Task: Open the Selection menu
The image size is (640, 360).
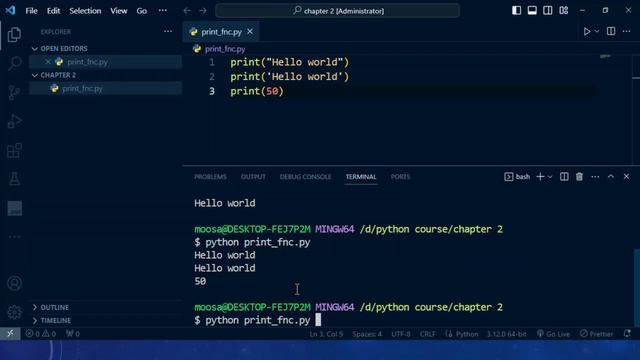Action: tap(85, 11)
